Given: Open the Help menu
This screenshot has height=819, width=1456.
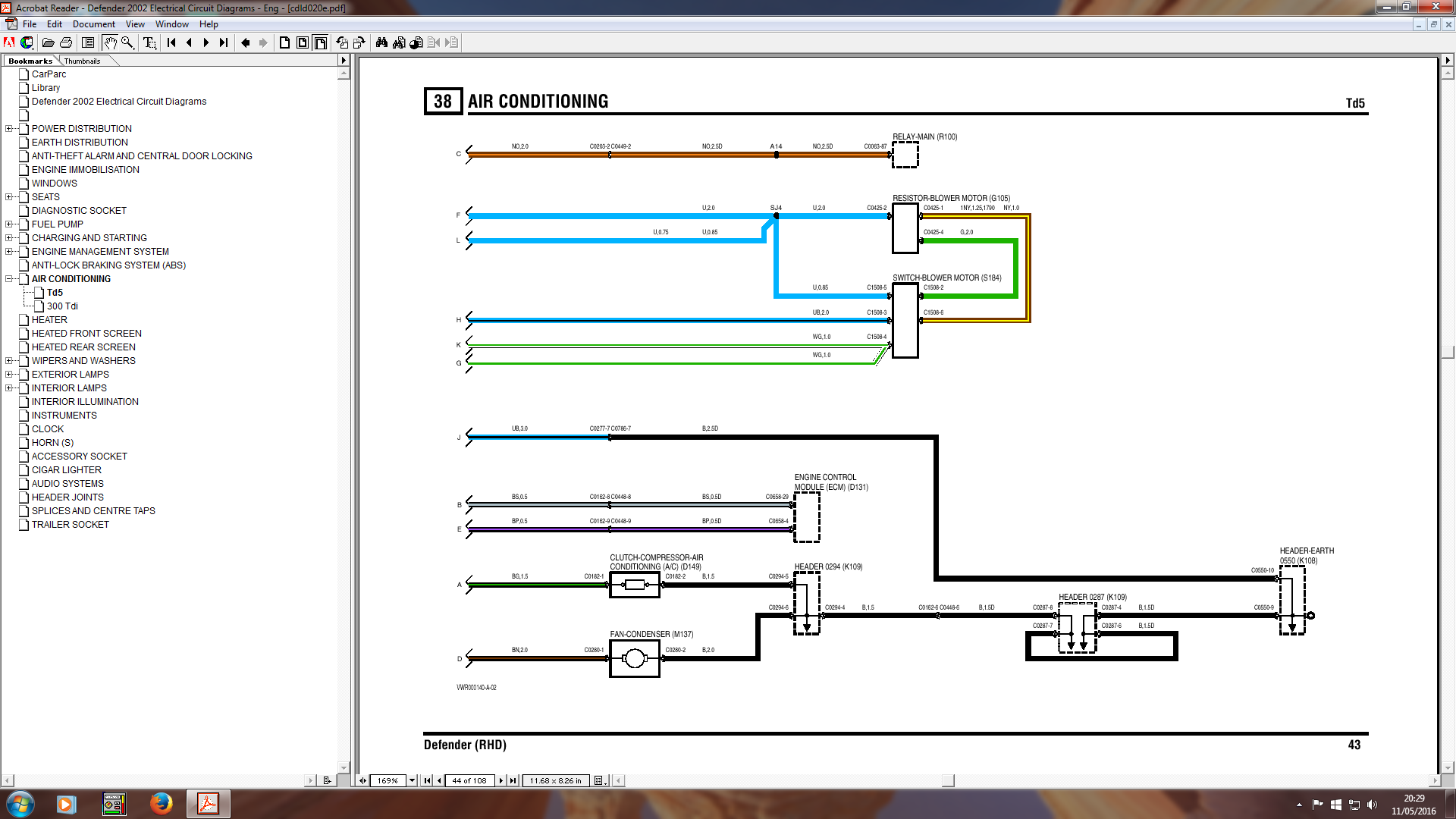Looking at the screenshot, I should [209, 24].
